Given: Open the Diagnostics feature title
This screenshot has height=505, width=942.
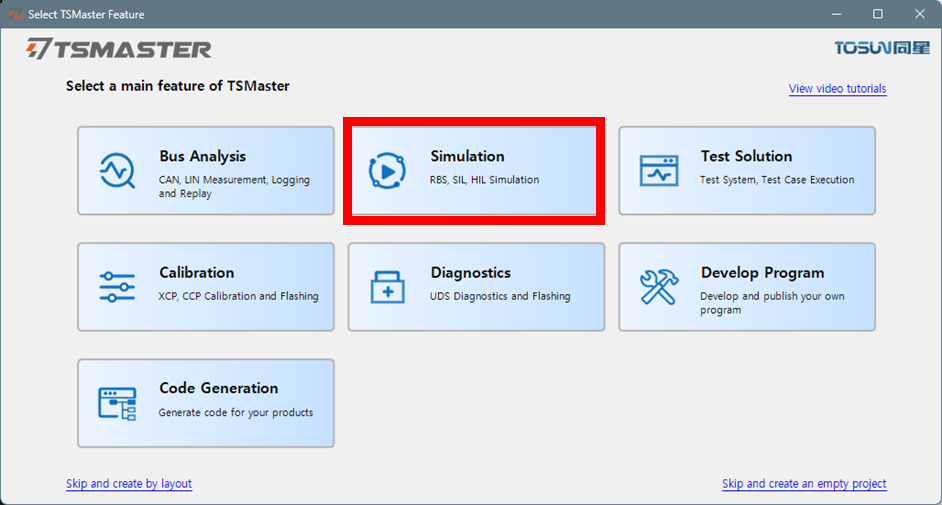Looking at the screenshot, I should [x=470, y=273].
